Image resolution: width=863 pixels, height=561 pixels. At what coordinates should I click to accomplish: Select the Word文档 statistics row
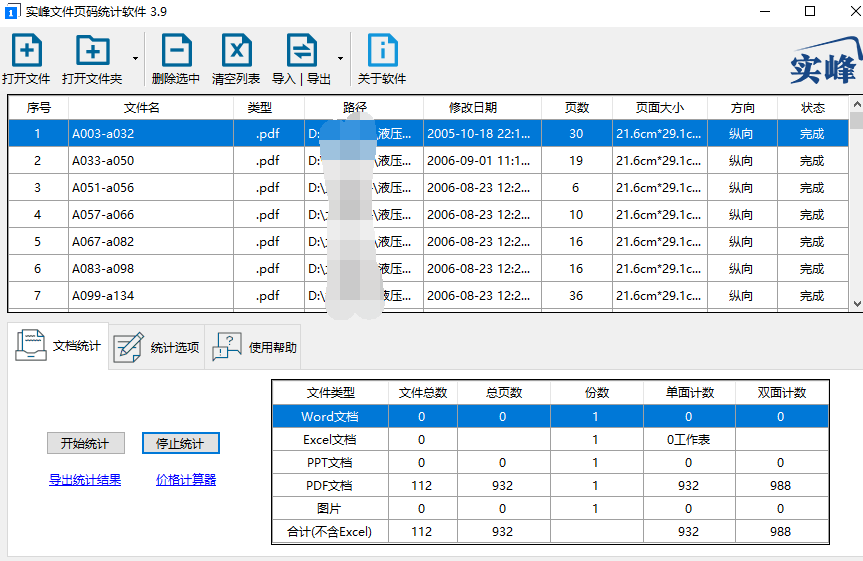550,416
